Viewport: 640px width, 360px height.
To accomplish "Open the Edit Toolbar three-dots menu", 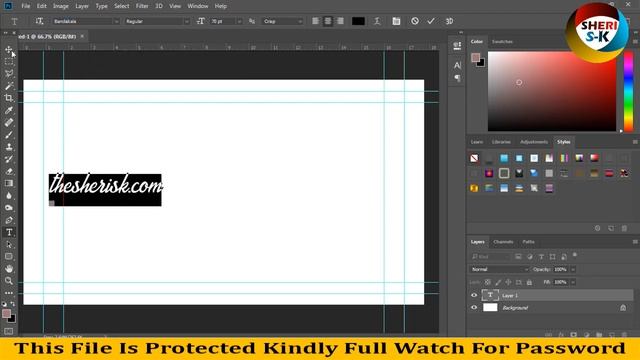I will [9, 293].
